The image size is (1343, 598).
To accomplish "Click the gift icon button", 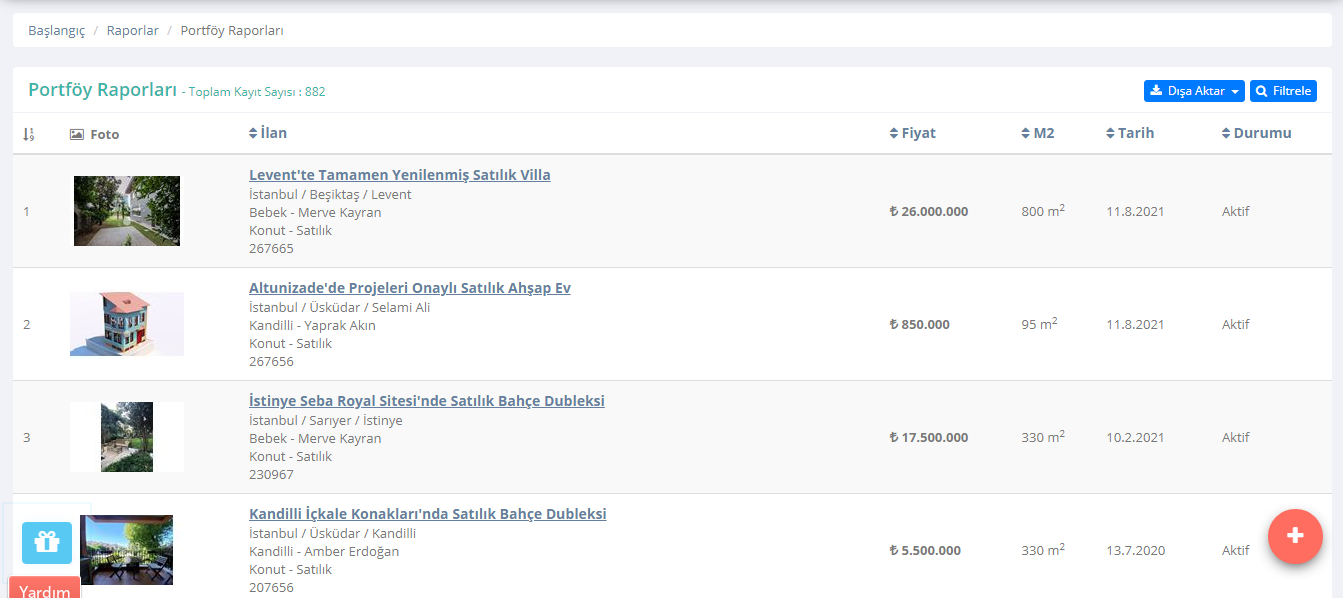I will coord(47,542).
